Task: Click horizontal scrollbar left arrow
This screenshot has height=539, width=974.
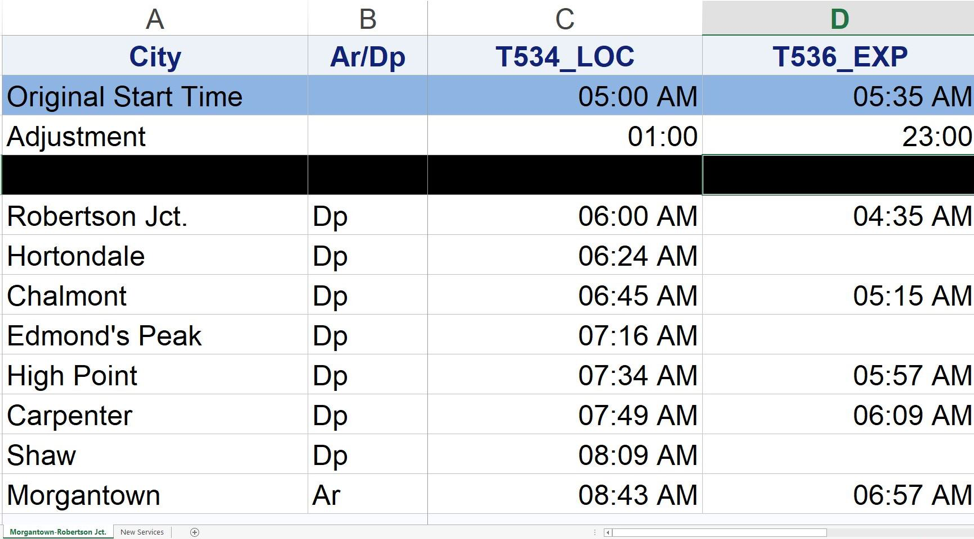Action: pos(608,532)
